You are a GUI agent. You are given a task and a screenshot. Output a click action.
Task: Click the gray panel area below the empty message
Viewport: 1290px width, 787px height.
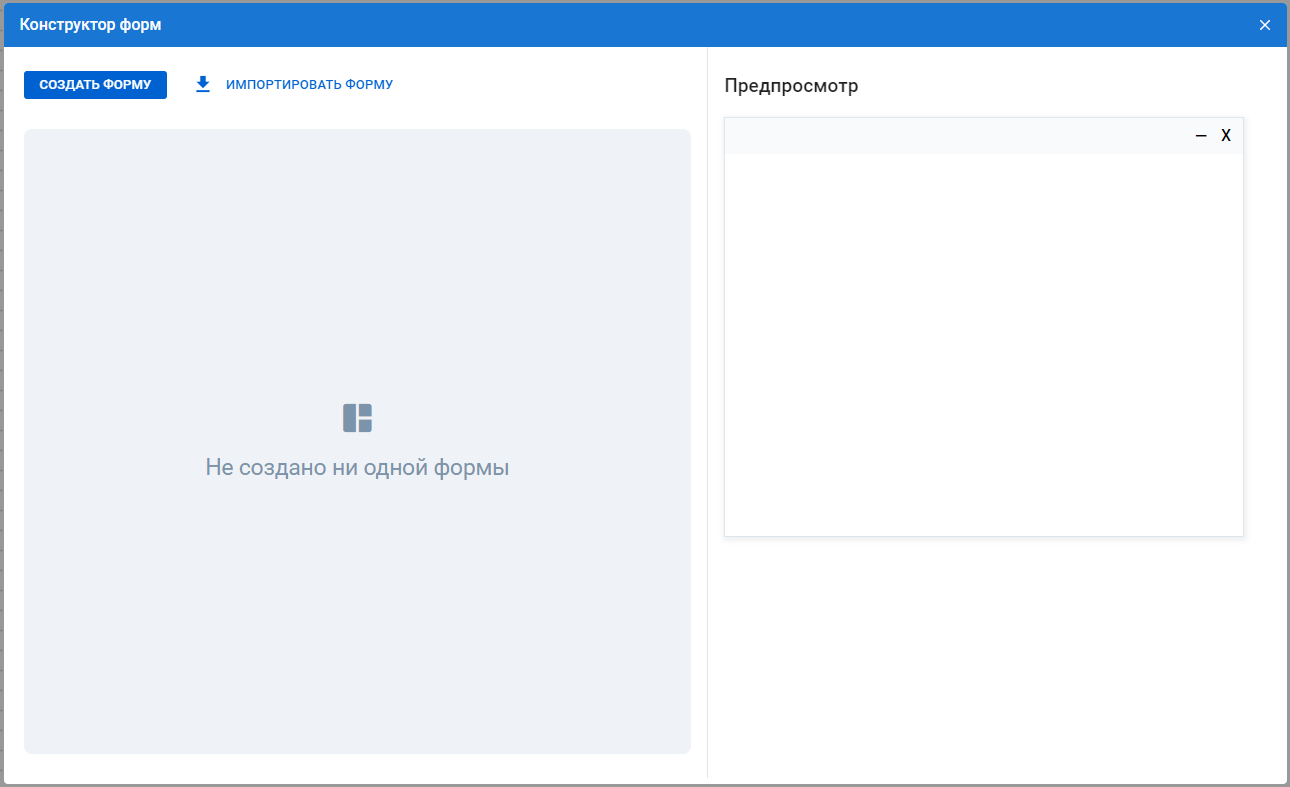357,620
